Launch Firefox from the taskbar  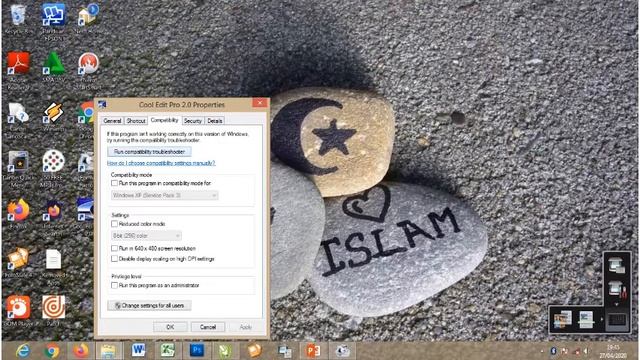(81, 351)
